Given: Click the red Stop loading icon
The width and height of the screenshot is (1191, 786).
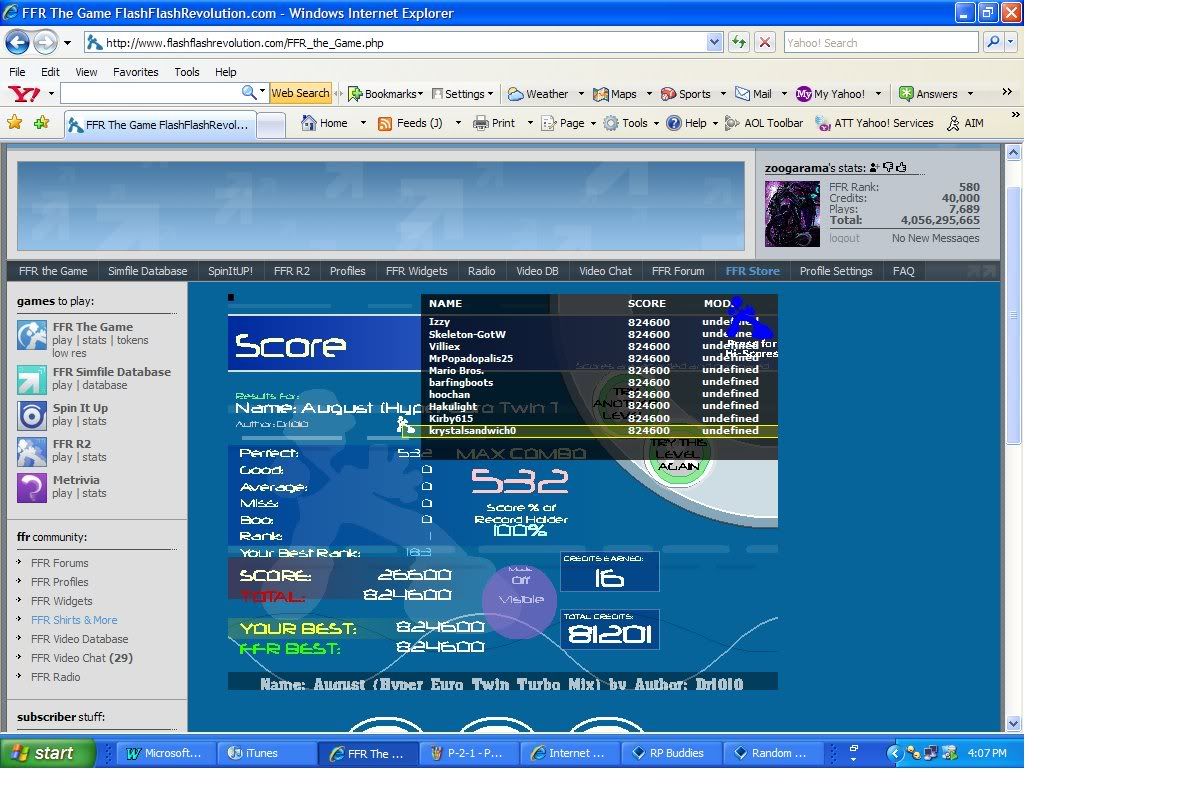Looking at the screenshot, I should (x=765, y=43).
